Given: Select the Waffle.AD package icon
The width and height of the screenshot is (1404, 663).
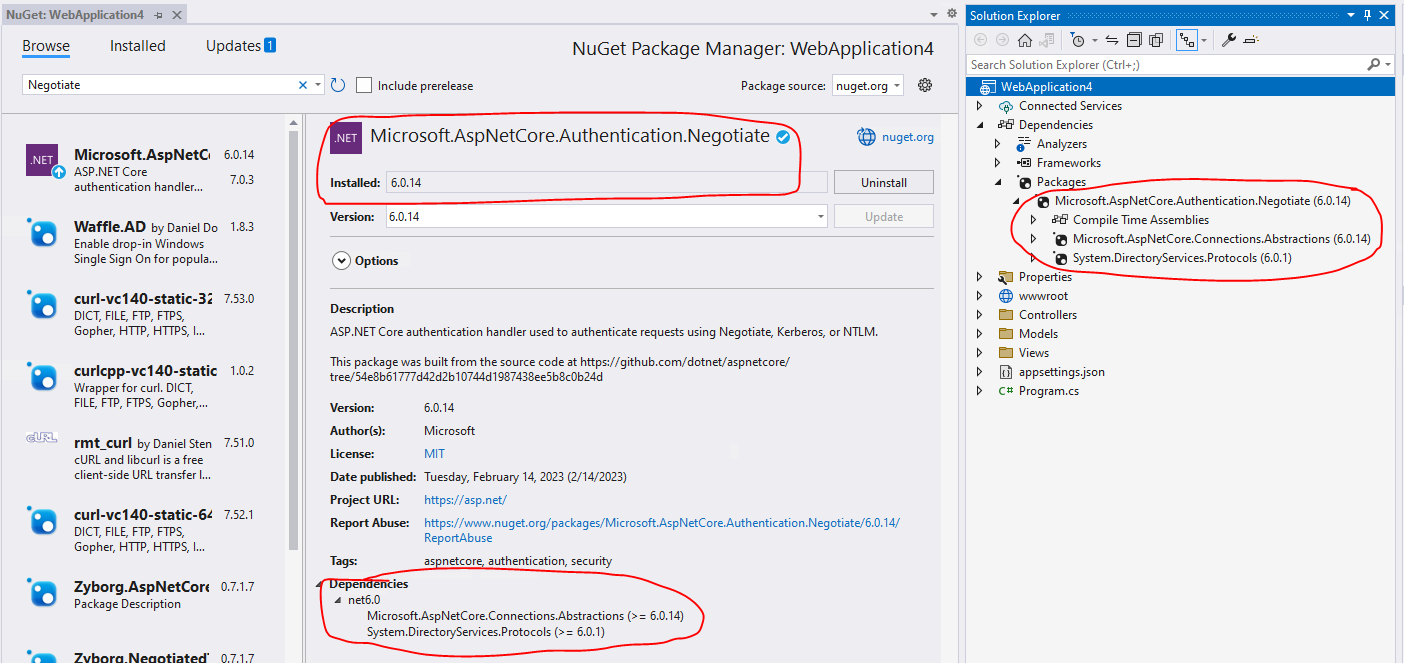Looking at the screenshot, I should tap(43, 233).
